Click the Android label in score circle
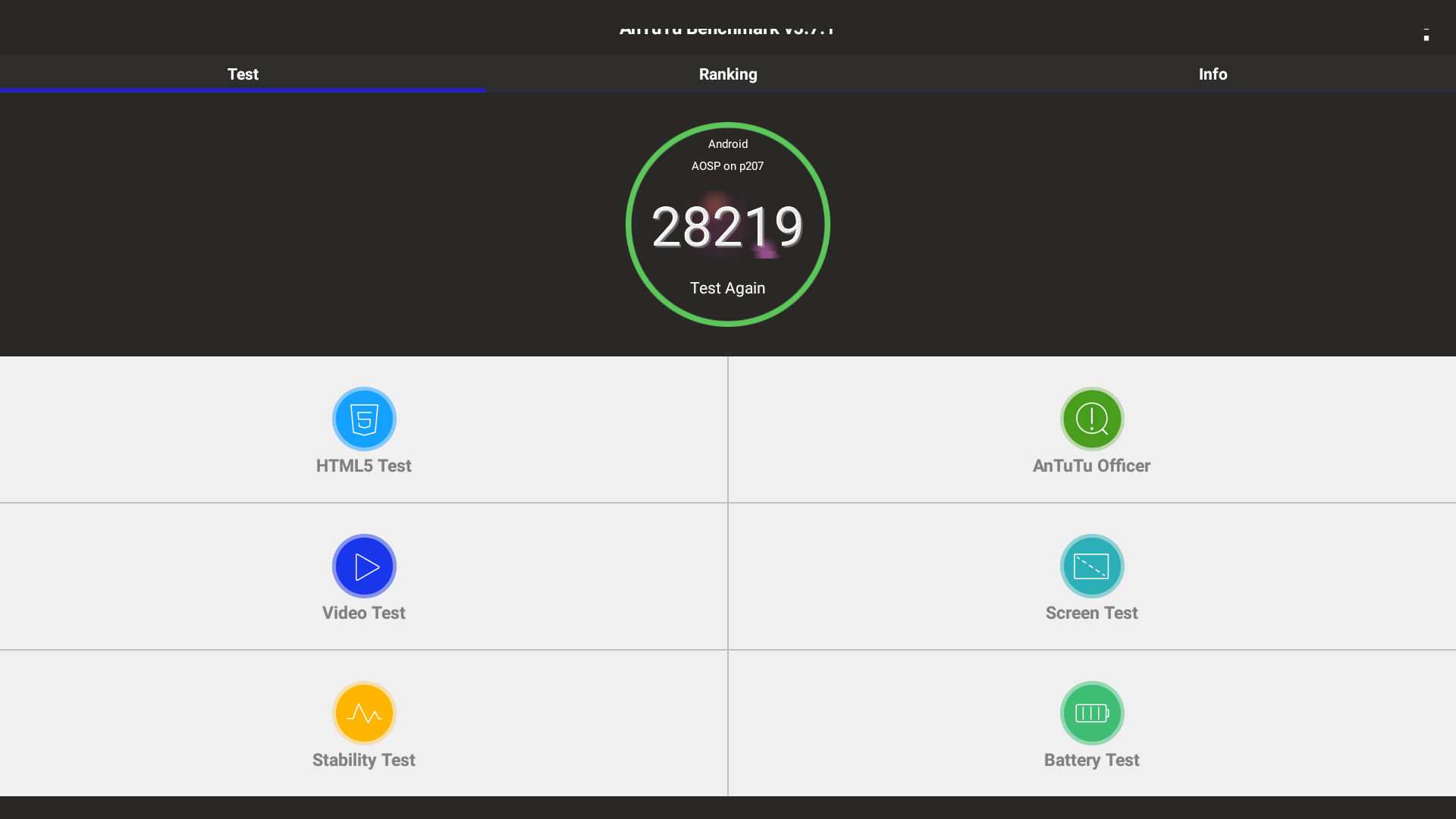This screenshot has height=819, width=1456. (728, 144)
